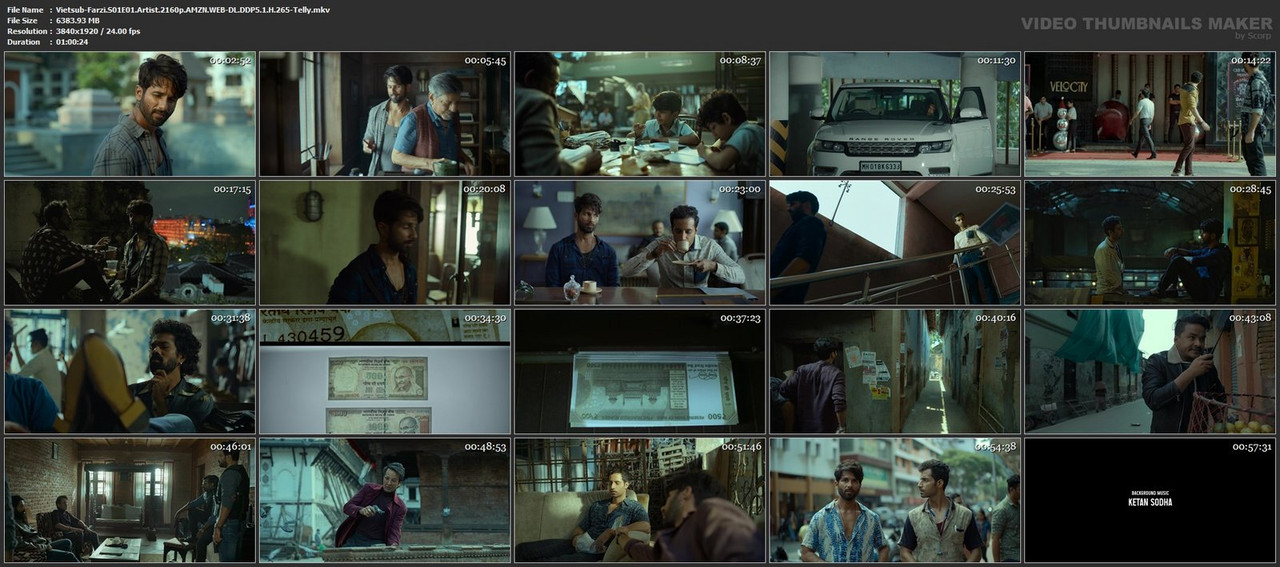Select the Ketan Sodha credits thumbnail at 00:57:31
Image resolution: width=1280 pixels, height=567 pixels.
click(x=1150, y=500)
